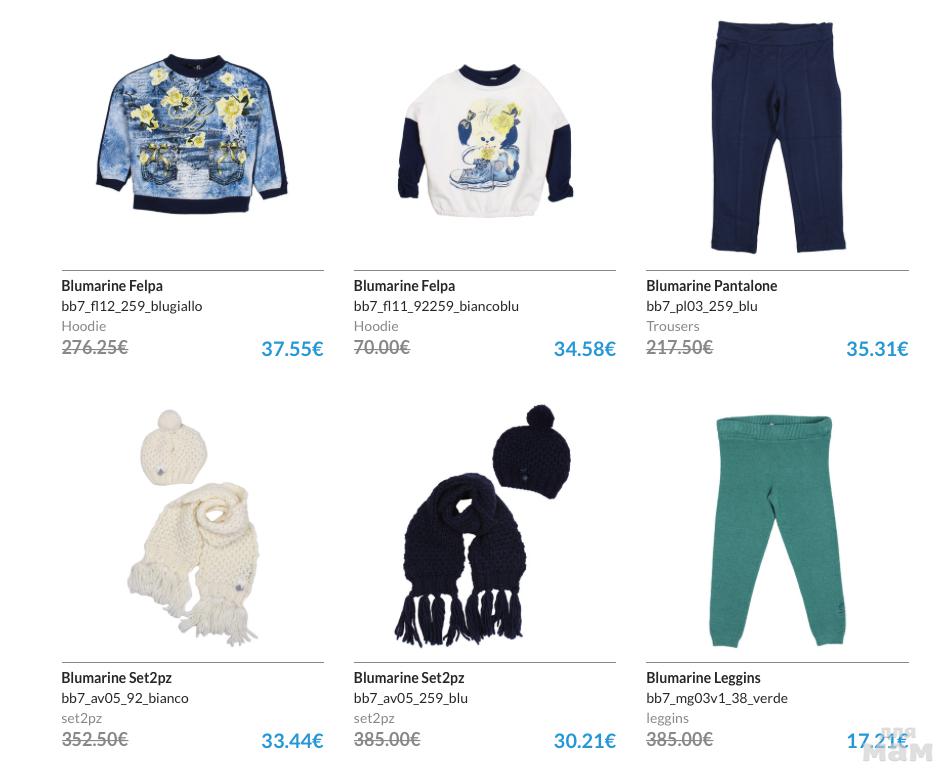The height and width of the screenshot is (776, 948).
Task: Open the white teddy bear hoodie image
Action: tap(485, 140)
